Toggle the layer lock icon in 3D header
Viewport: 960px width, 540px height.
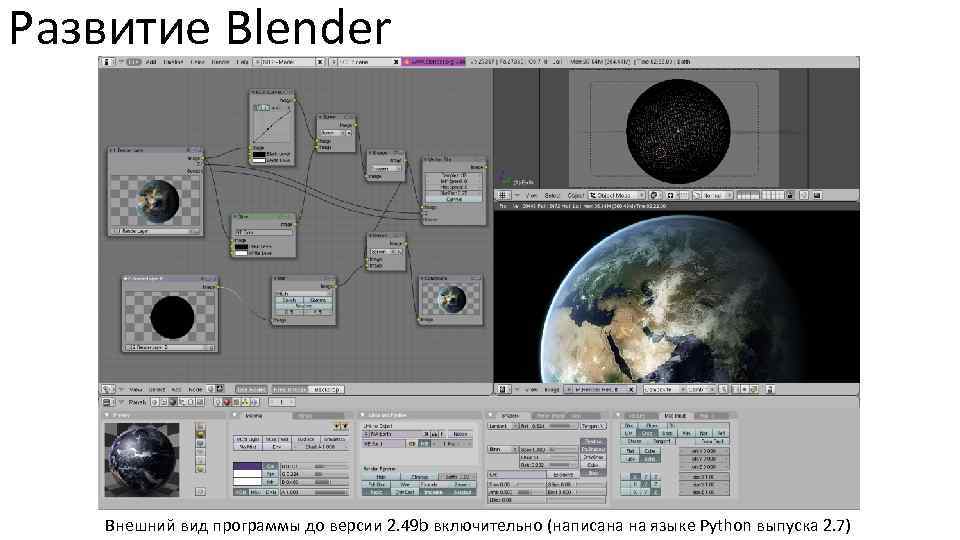click(x=790, y=195)
